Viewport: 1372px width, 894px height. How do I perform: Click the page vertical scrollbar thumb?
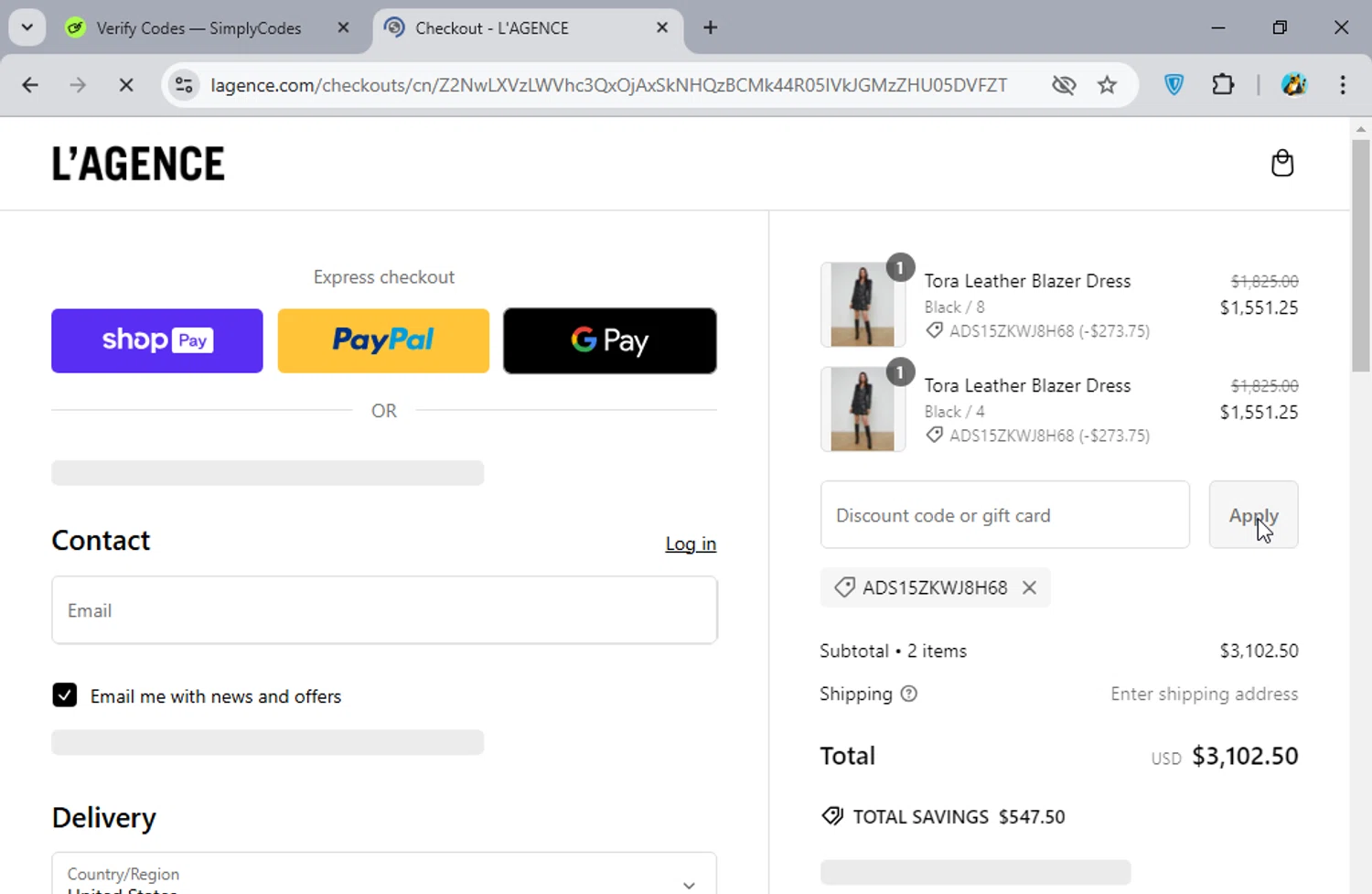click(x=1361, y=256)
